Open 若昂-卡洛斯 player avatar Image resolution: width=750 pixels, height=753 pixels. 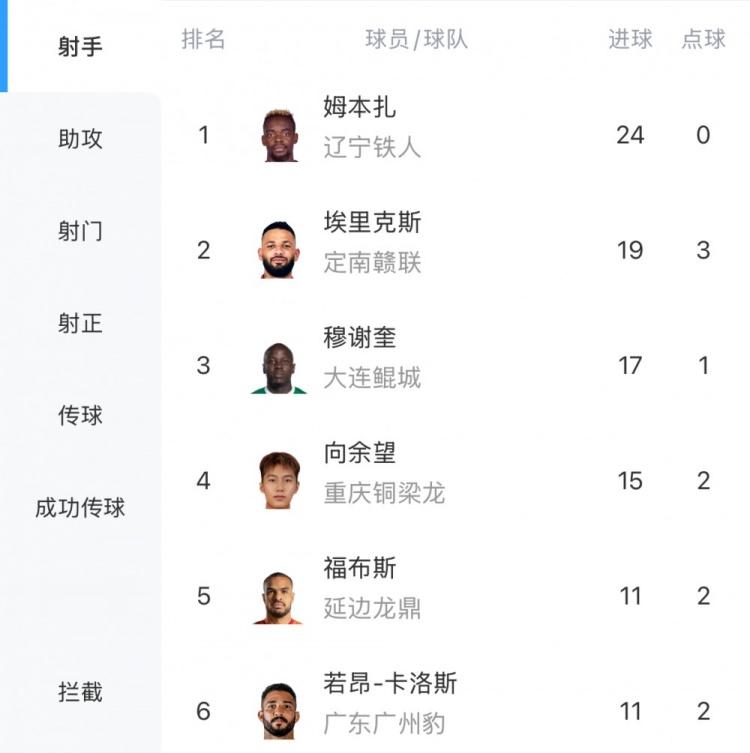(x=279, y=711)
